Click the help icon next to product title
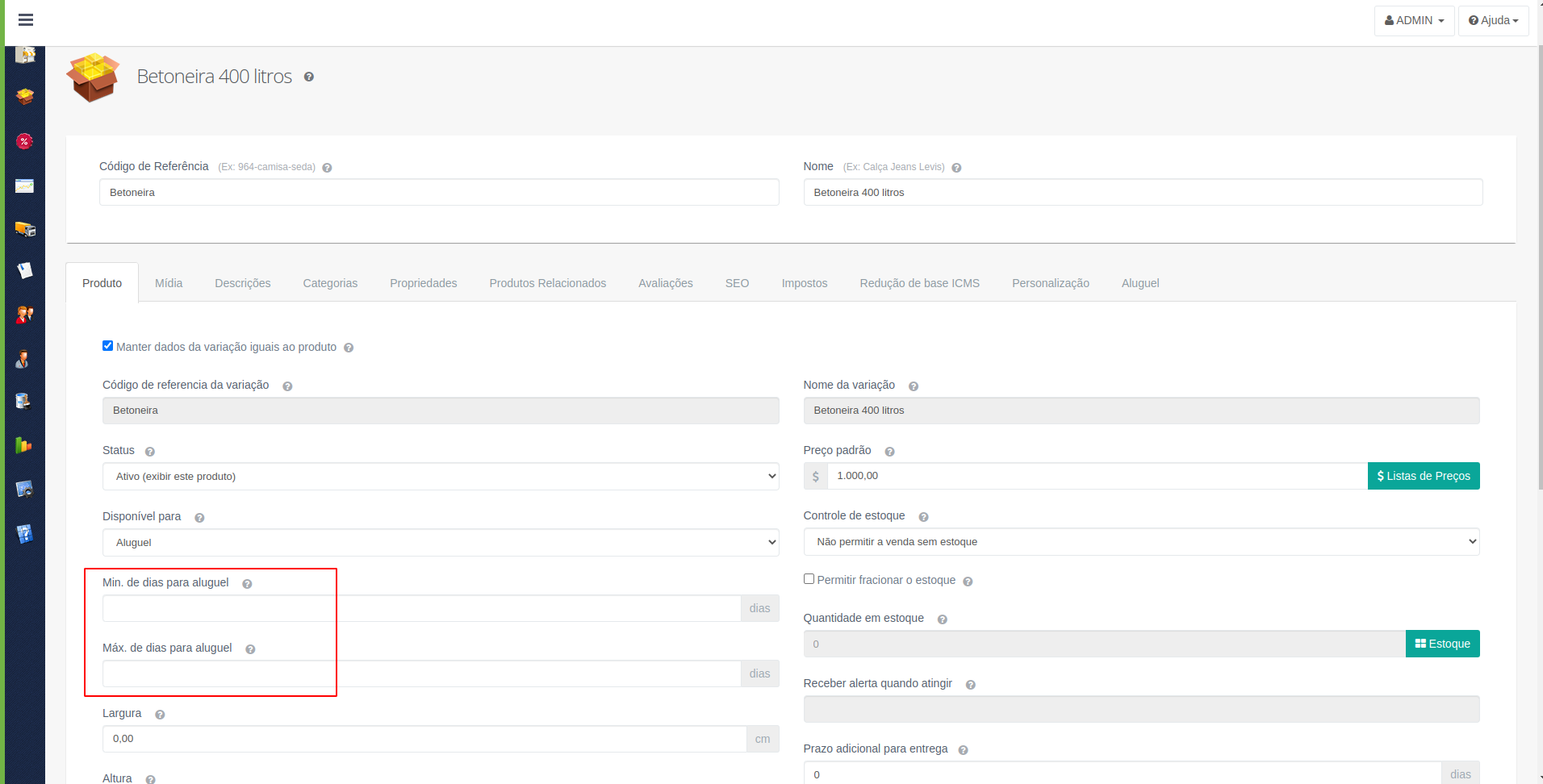Viewport: 1543px width, 784px height. point(308,77)
